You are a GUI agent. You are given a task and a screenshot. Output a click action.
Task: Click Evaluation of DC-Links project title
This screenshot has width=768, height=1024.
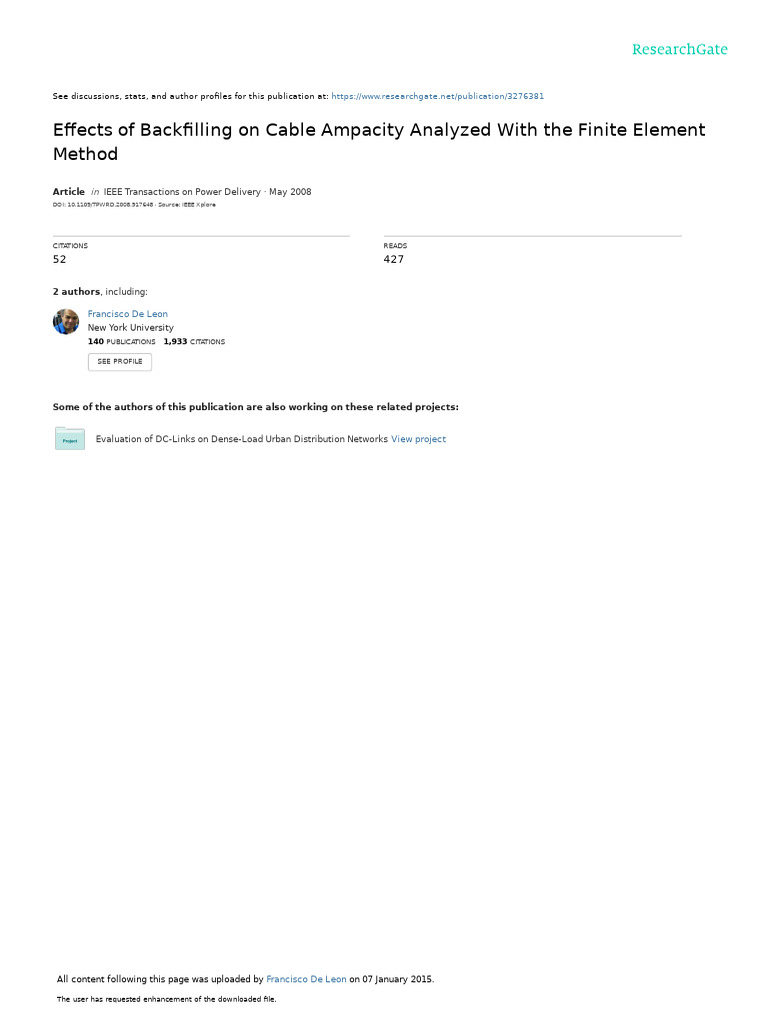click(242, 439)
